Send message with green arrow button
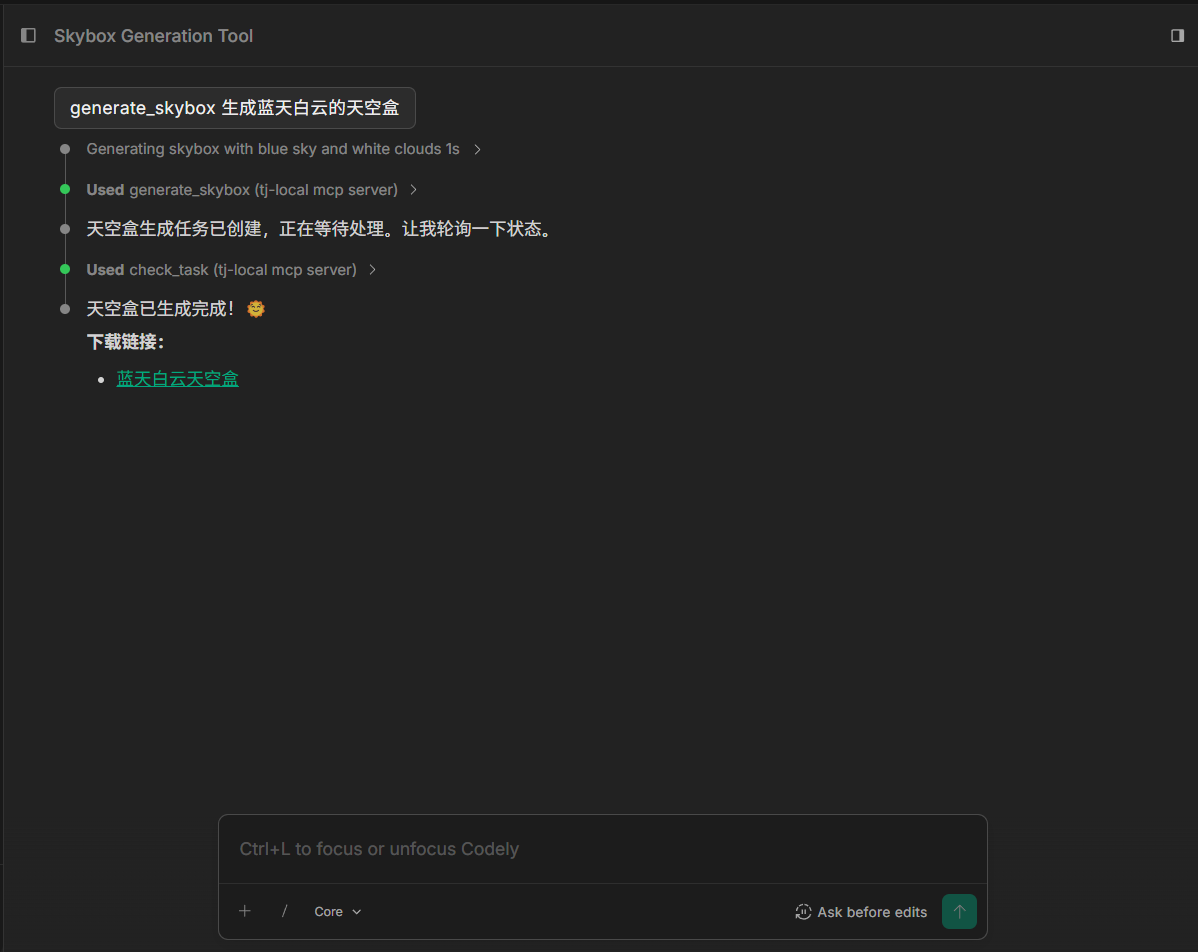Image resolution: width=1198 pixels, height=952 pixels. (x=959, y=911)
